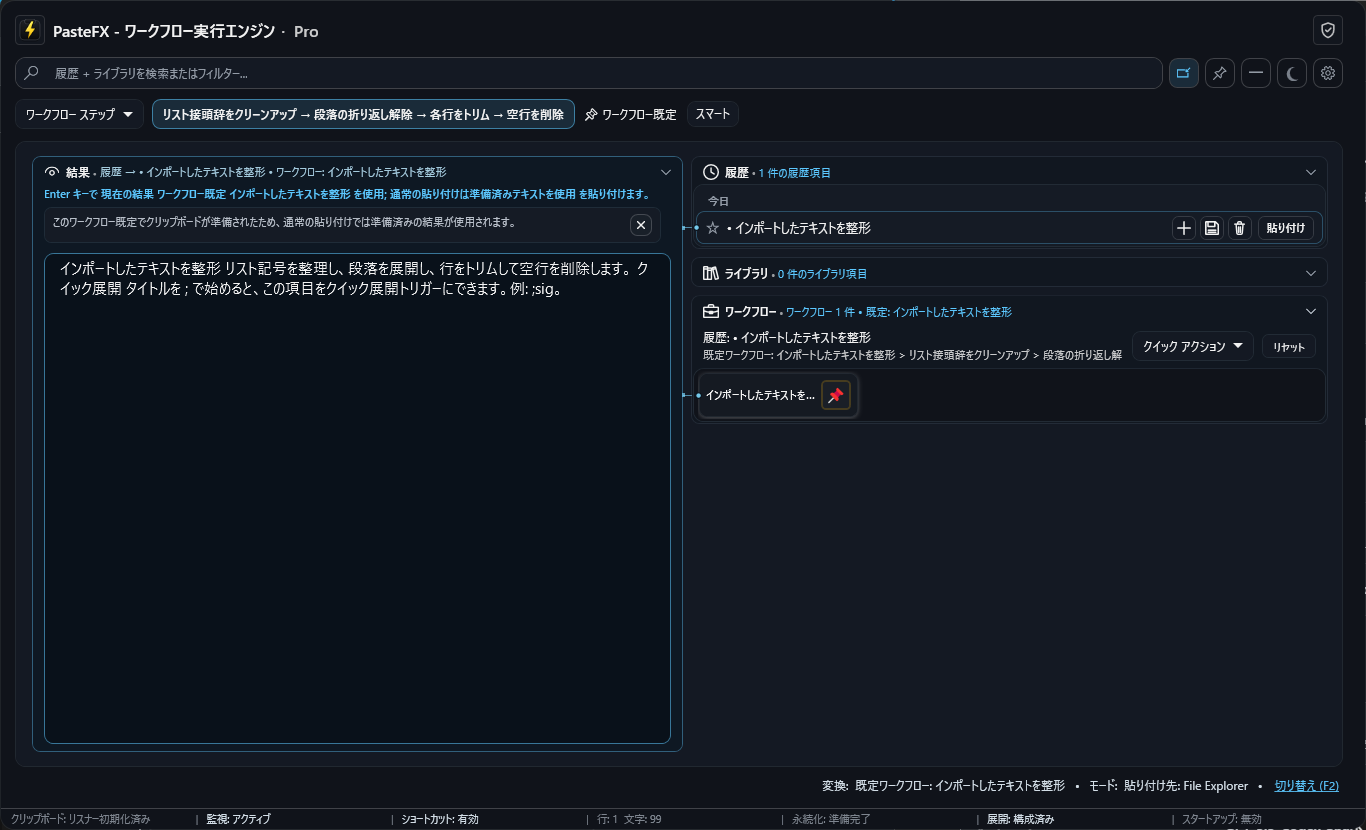Star the インポートしたテキストを整形 history item

pos(713,228)
